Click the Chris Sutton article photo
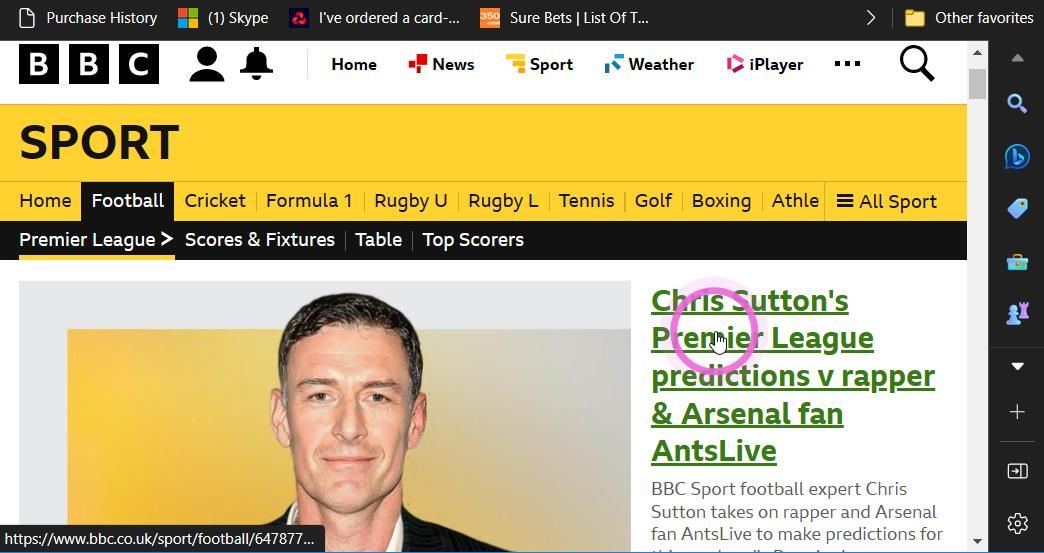 pyautogui.click(x=325, y=417)
